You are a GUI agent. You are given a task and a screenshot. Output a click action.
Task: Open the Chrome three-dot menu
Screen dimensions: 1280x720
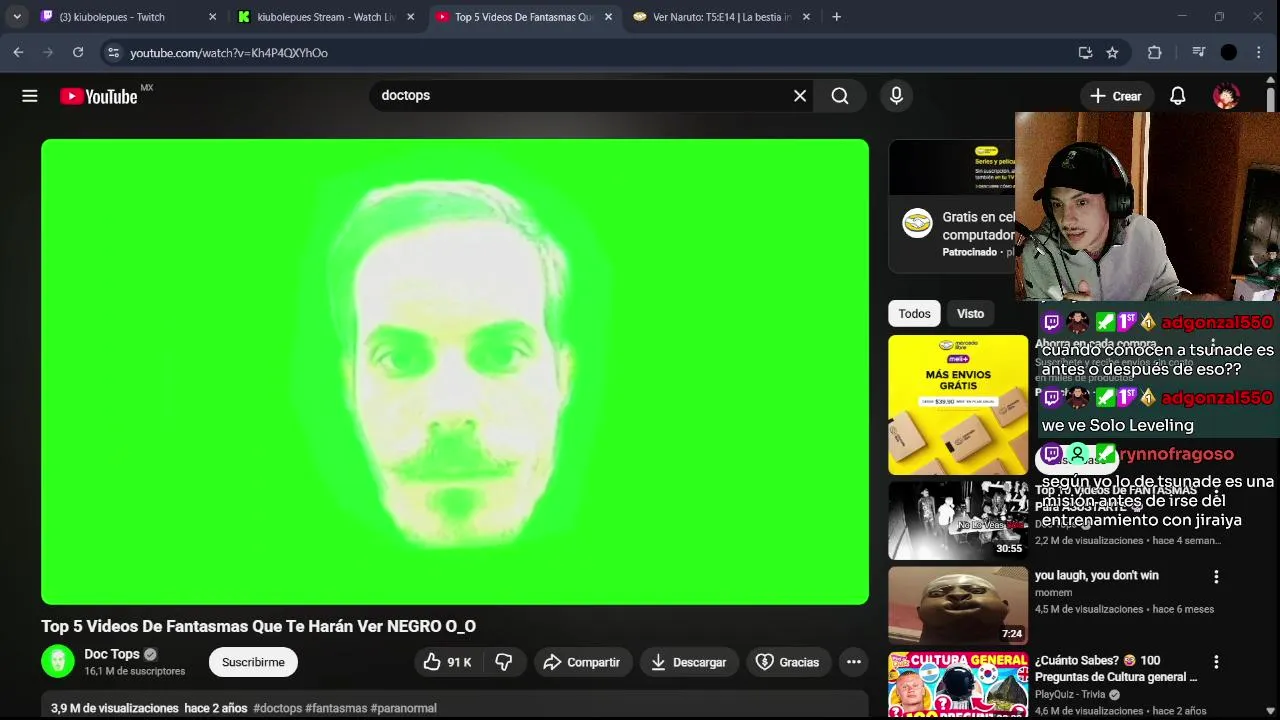pyautogui.click(x=1258, y=53)
